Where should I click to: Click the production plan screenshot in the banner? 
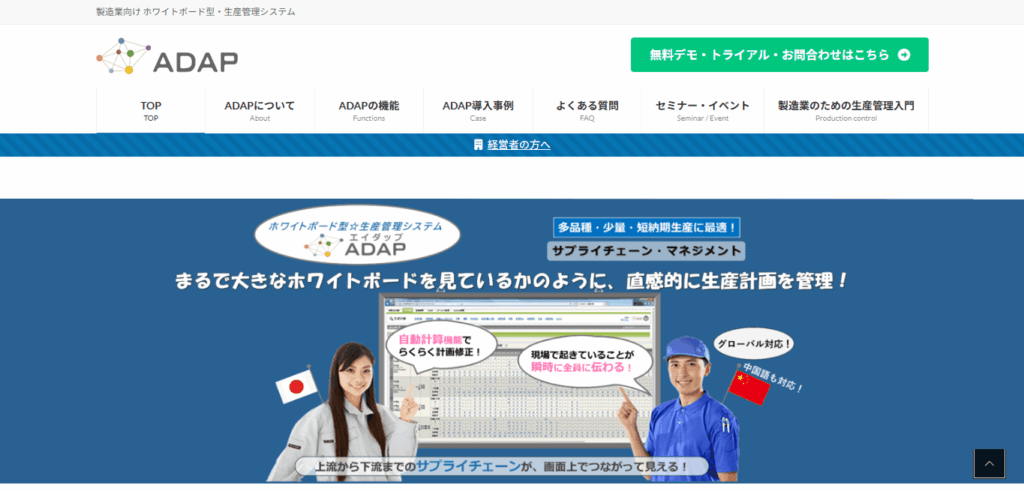coord(520,370)
